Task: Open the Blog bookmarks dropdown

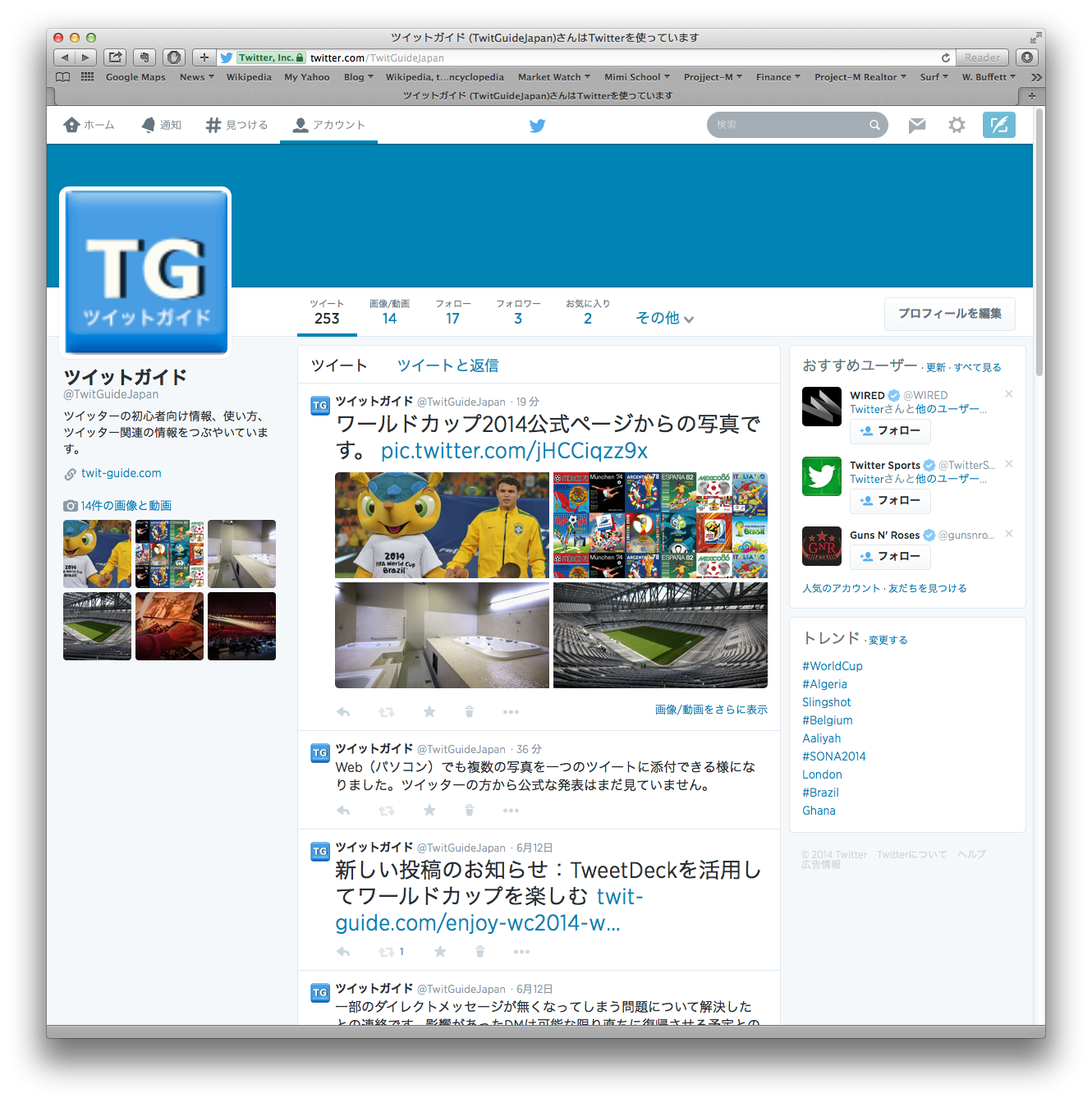Action: [359, 77]
